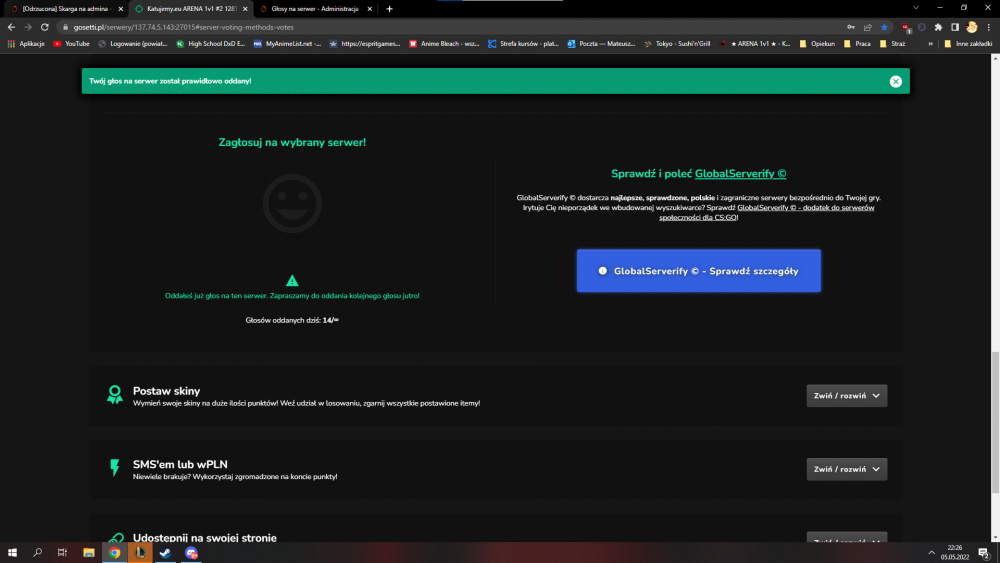Open Steam from taskbar

coord(165,553)
